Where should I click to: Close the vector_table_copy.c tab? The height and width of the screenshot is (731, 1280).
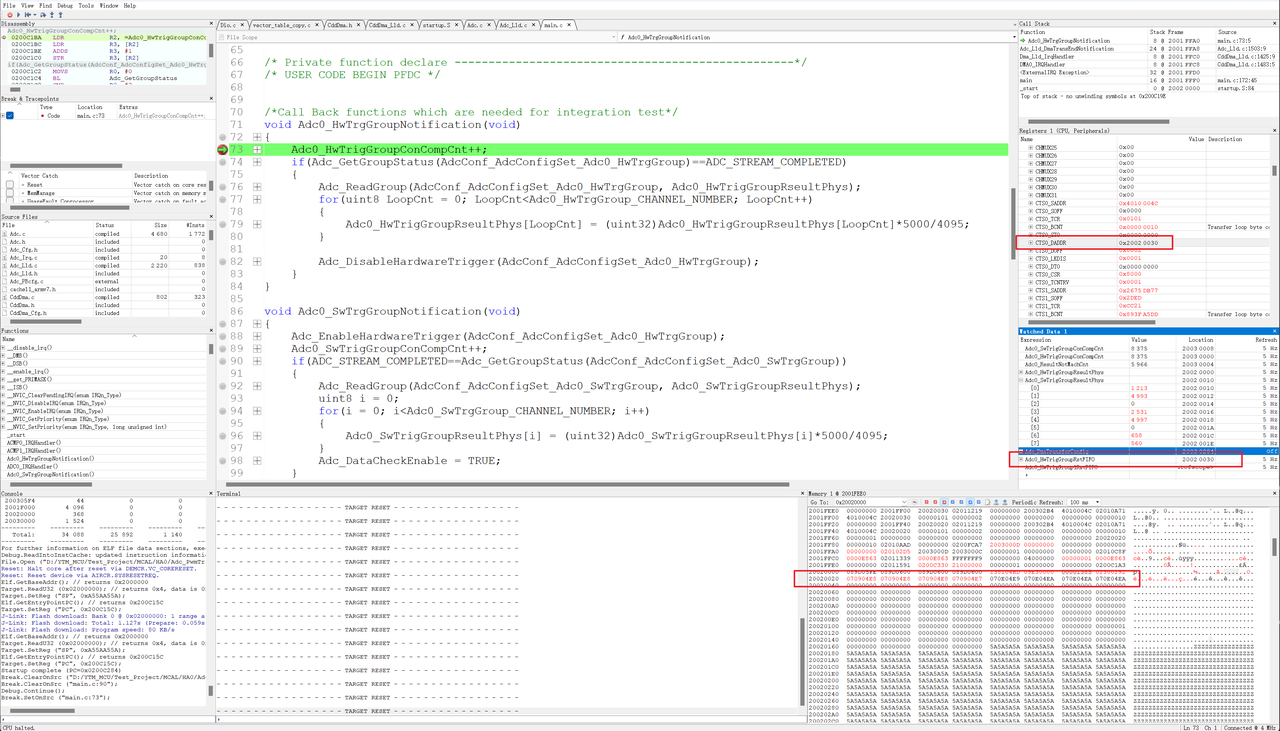tap(317, 25)
